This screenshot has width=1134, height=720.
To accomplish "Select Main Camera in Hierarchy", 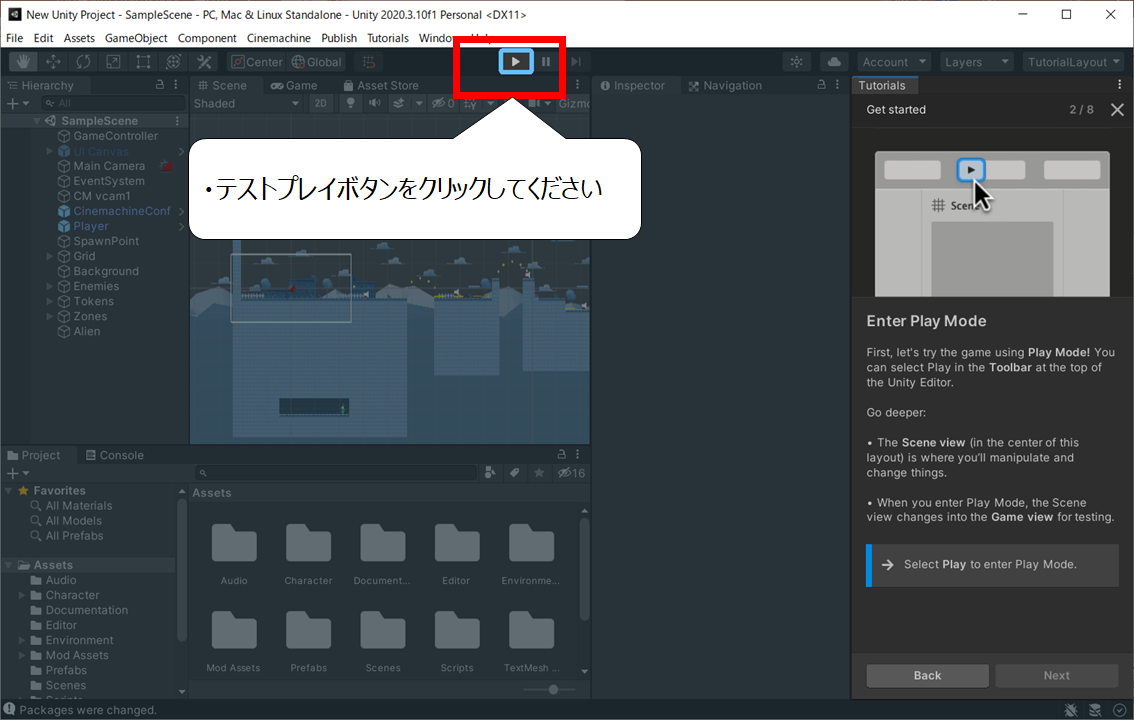I will tap(108, 166).
